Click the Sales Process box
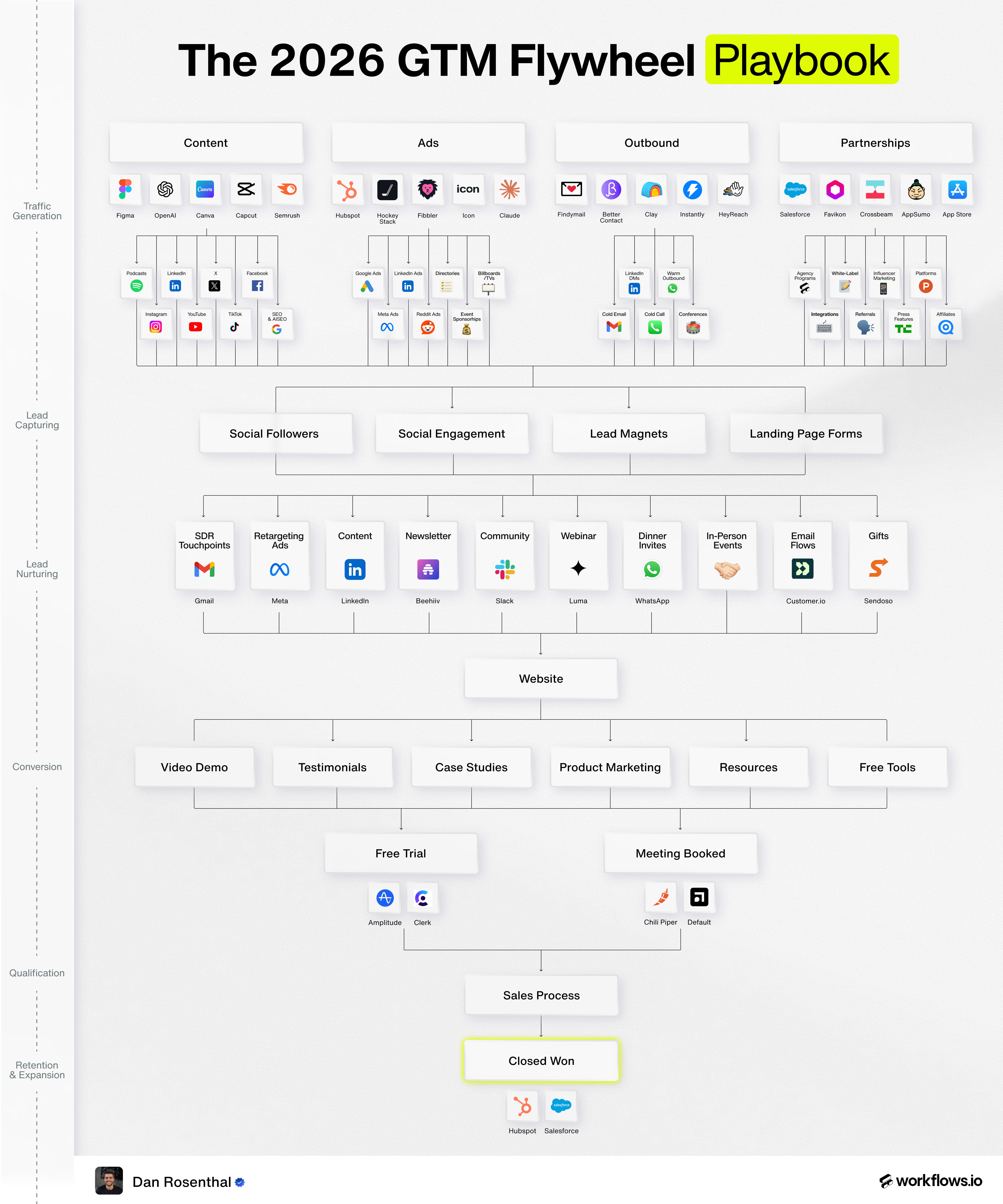 (x=541, y=995)
